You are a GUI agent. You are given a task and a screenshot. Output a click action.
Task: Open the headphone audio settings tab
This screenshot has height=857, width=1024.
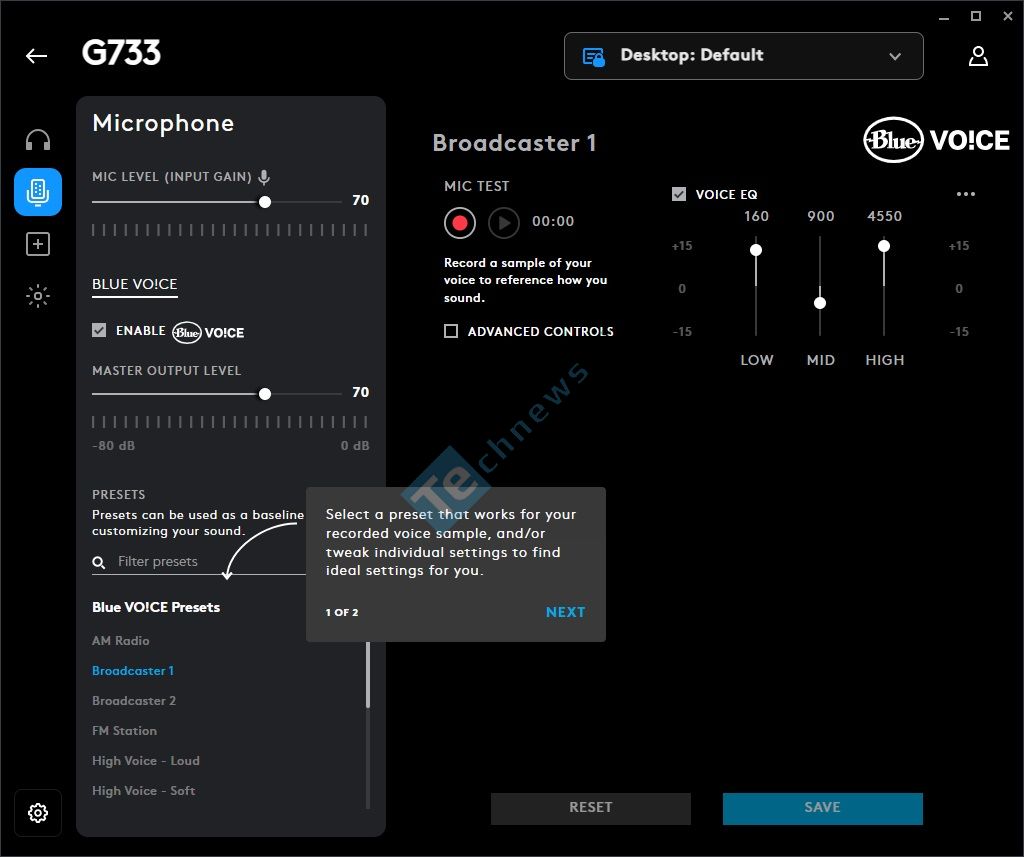point(38,140)
